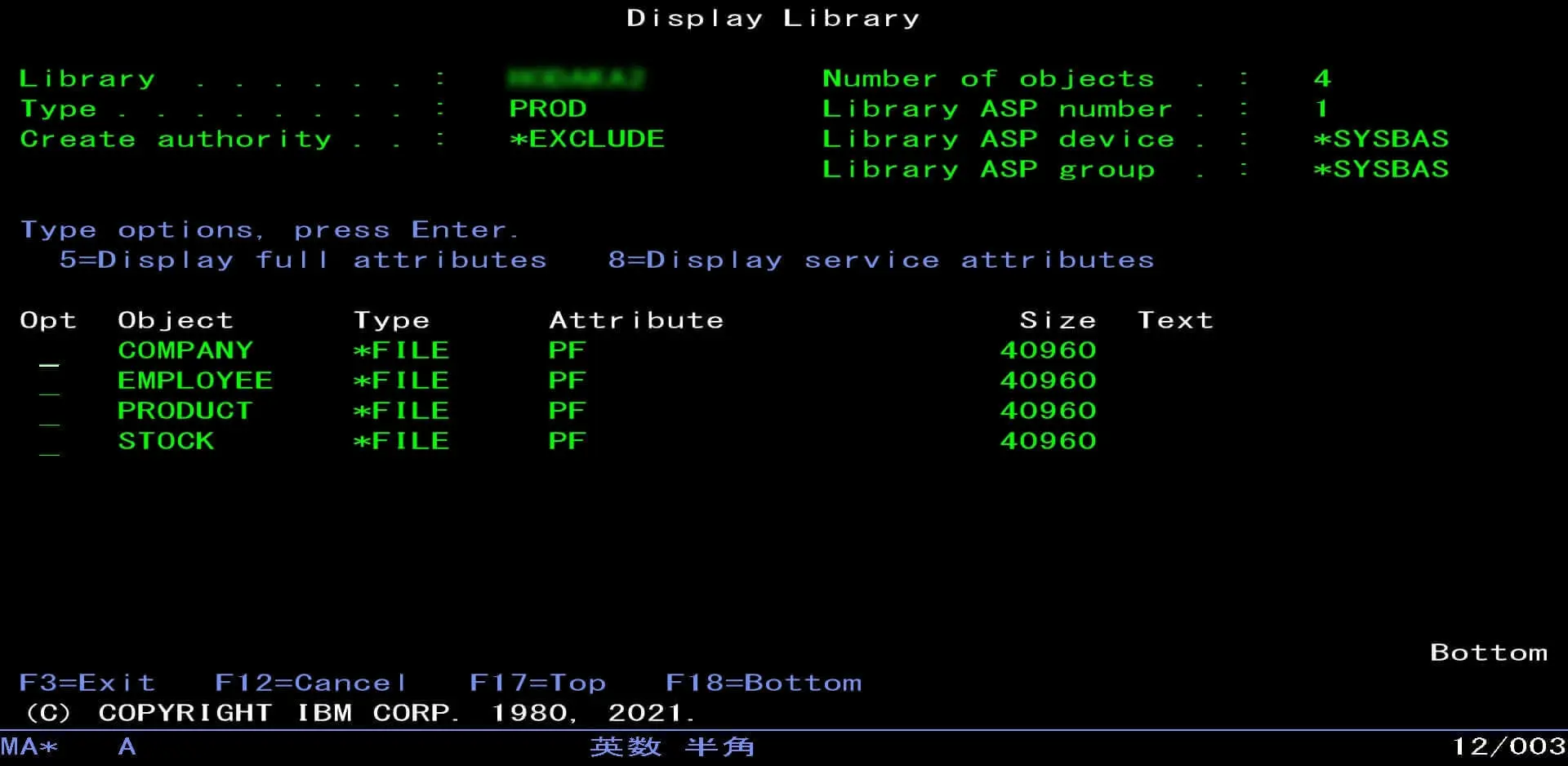The height and width of the screenshot is (766, 1568).
Task: Click the Opt column header
Action: pyautogui.click(x=48, y=320)
